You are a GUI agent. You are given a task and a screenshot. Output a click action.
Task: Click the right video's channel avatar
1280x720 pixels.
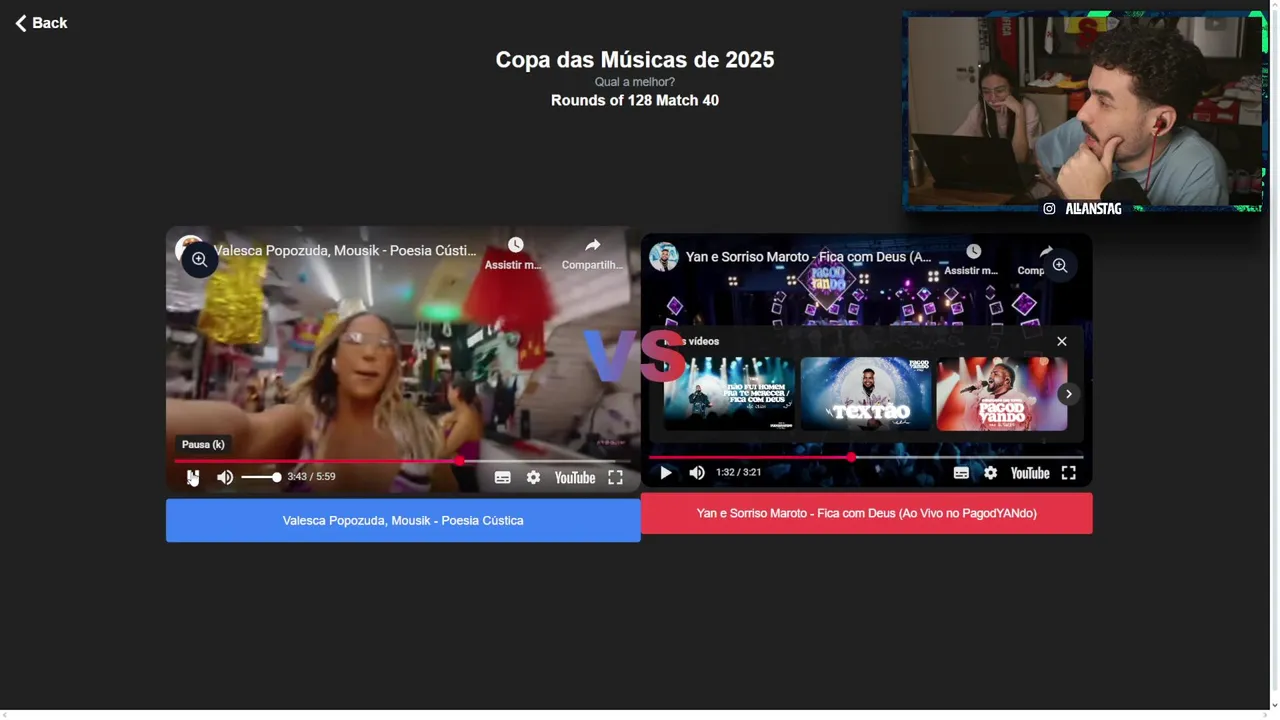click(x=664, y=257)
